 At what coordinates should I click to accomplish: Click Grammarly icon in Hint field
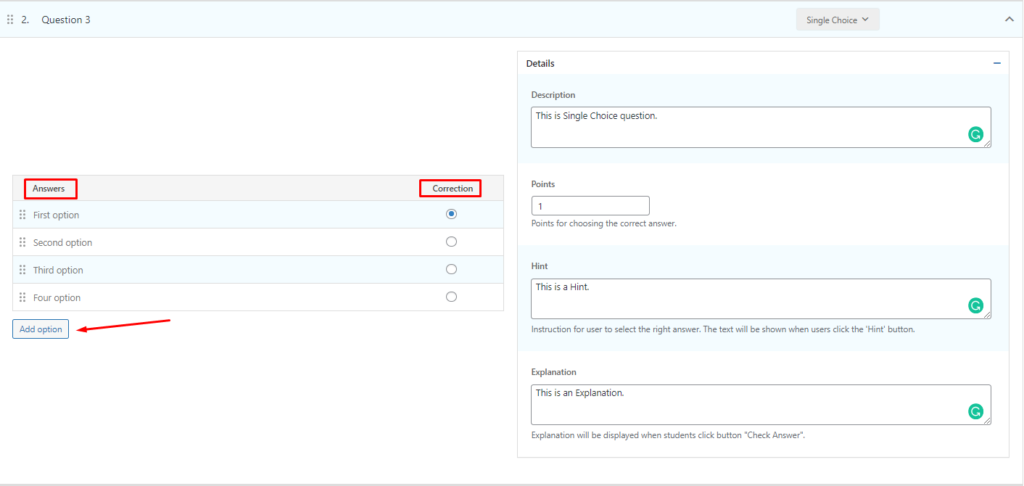pyautogui.click(x=975, y=305)
